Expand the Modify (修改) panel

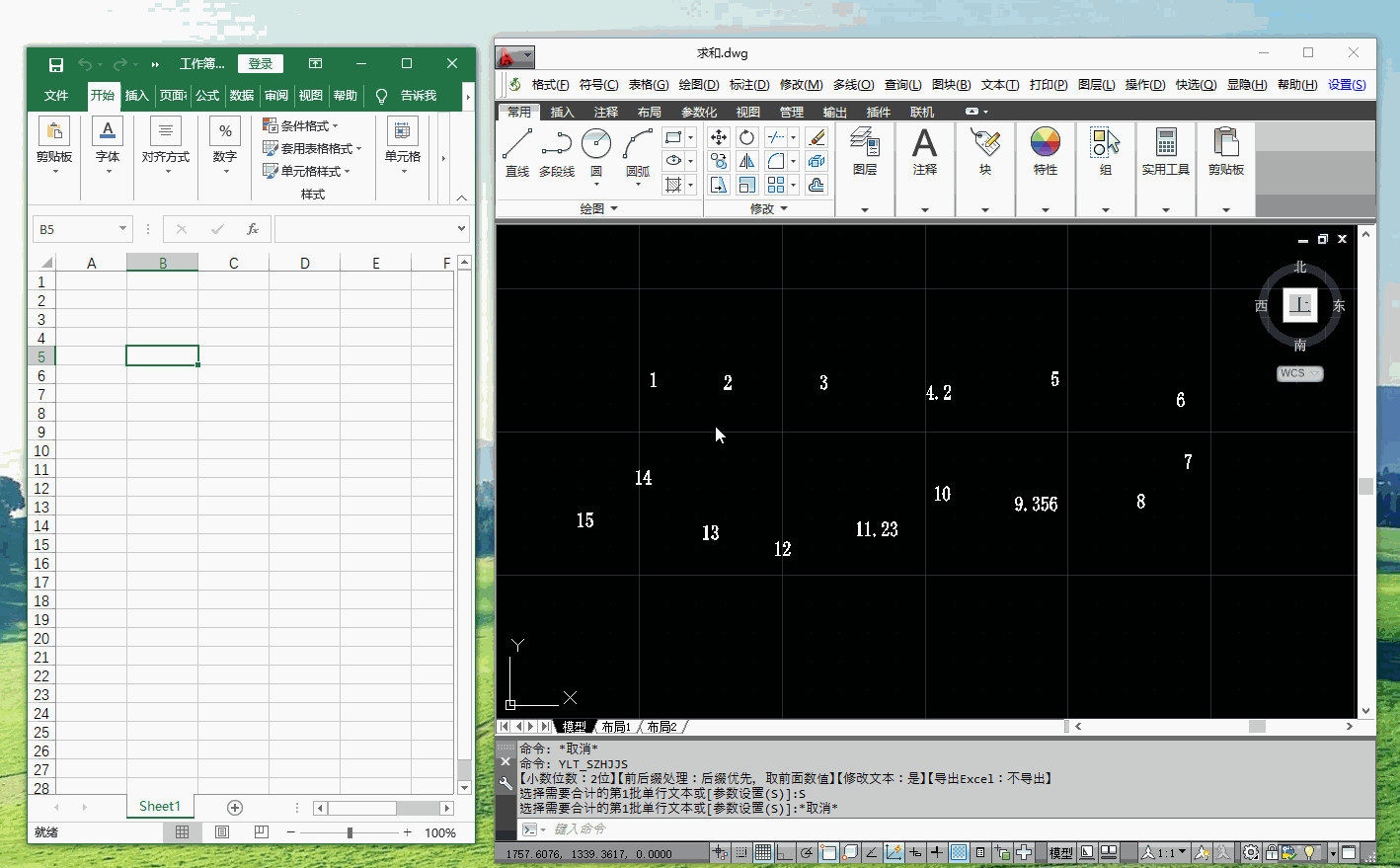click(769, 208)
